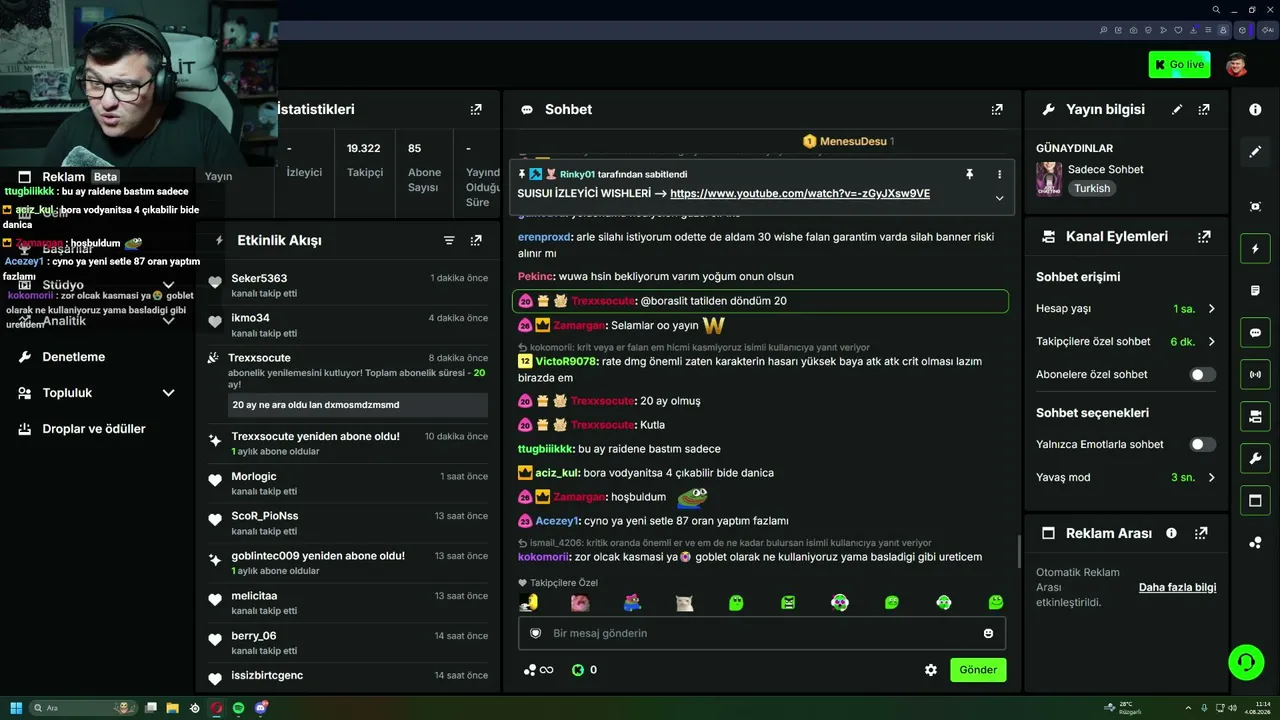The image size is (1280, 720).
Task: Expand the pinned message chevron
Action: click(x=999, y=198)
